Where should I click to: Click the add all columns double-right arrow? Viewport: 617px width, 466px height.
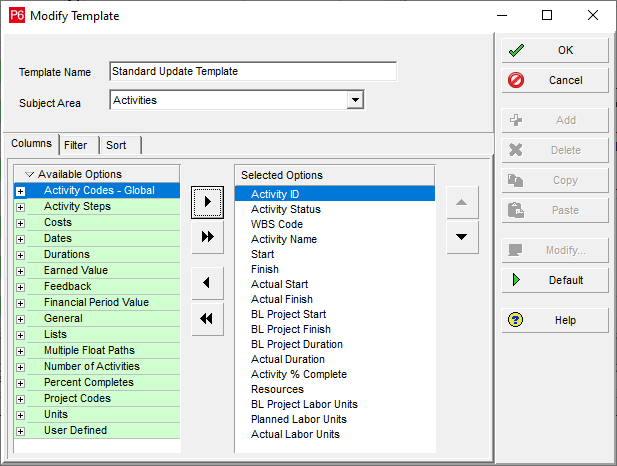tap(207, 237)
